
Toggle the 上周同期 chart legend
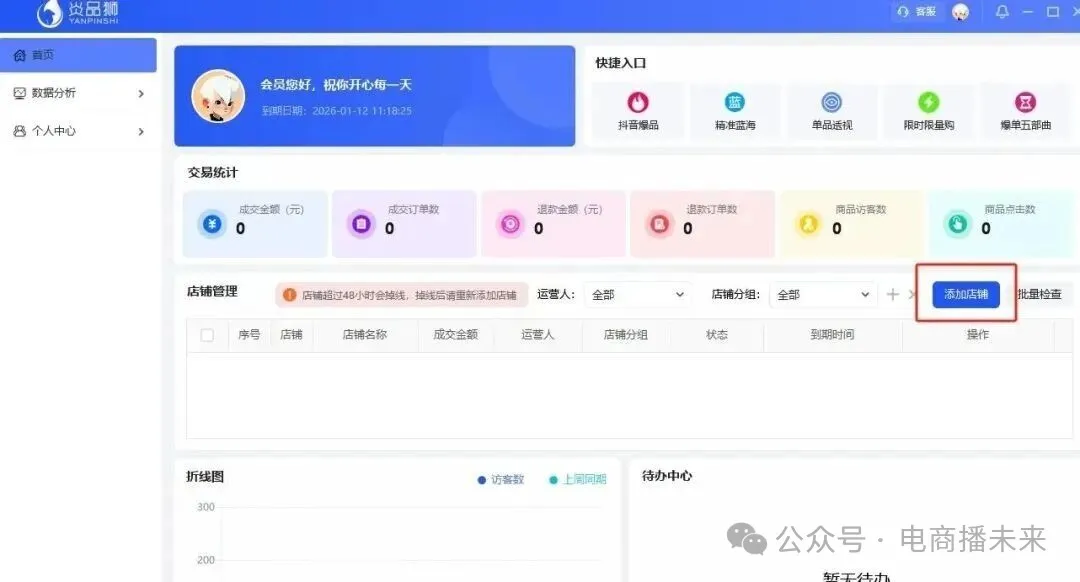tap(578, 480)
